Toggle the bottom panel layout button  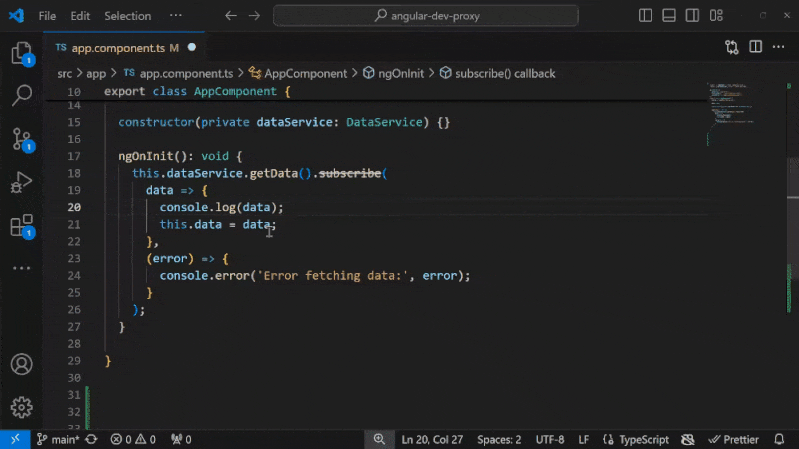coord(671,16)
